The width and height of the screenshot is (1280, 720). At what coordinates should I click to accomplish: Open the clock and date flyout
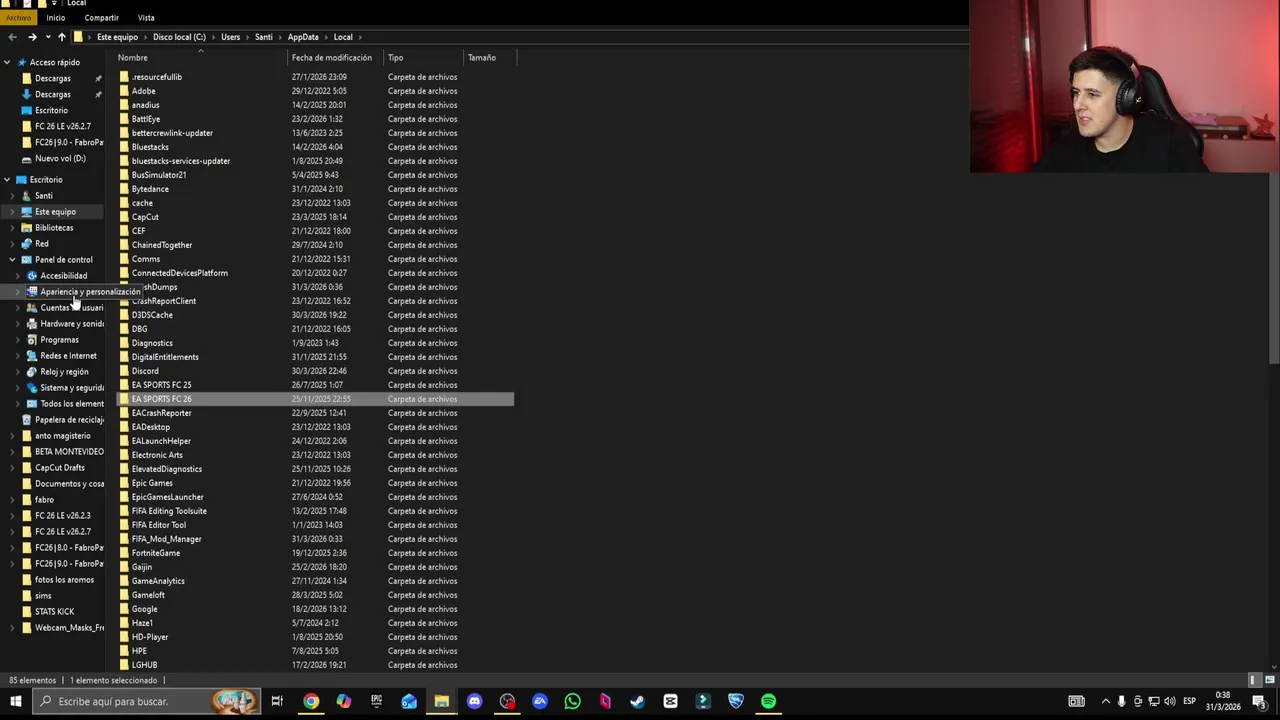pos(1222,701)
